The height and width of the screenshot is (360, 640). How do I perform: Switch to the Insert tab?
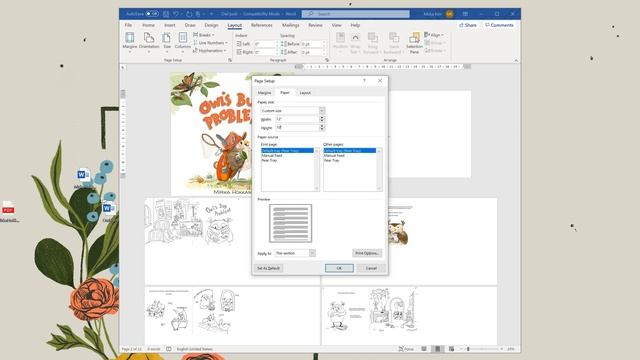pyautogui.click(x=169, y=25)
